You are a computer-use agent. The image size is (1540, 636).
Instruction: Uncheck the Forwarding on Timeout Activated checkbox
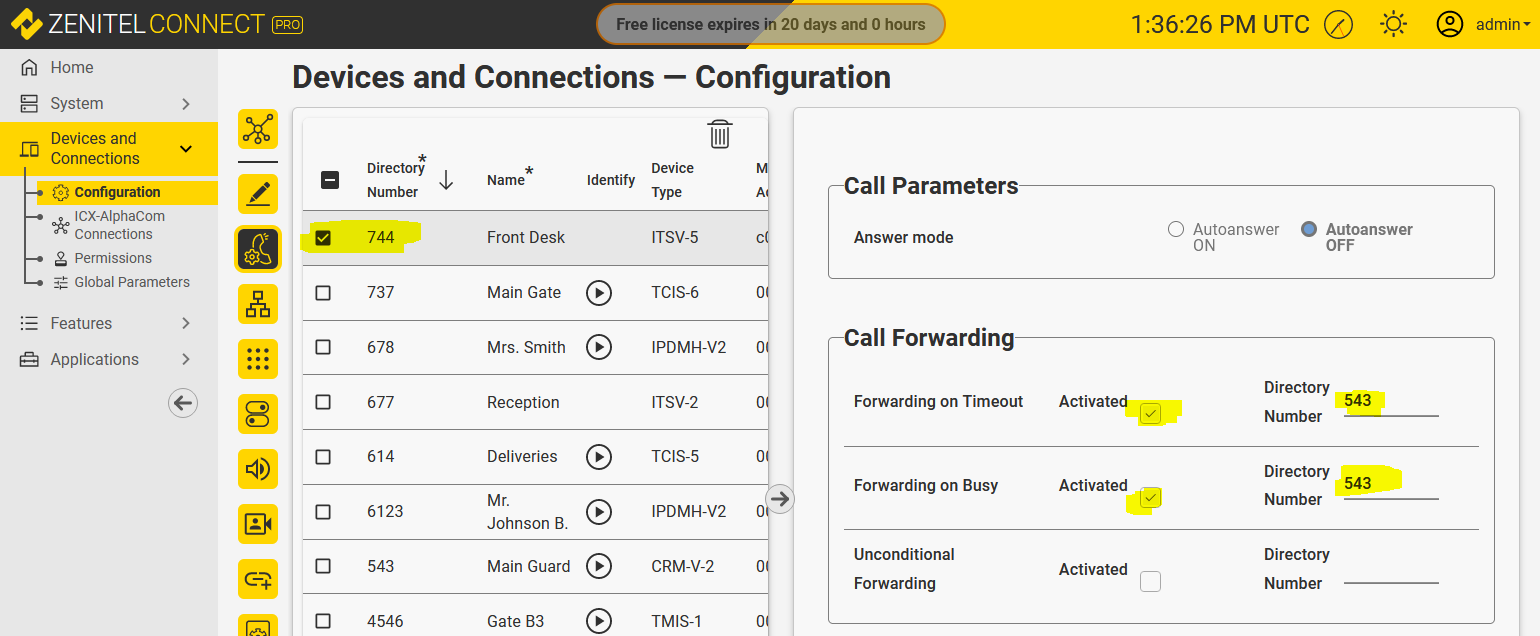(x=1151, y=413)
